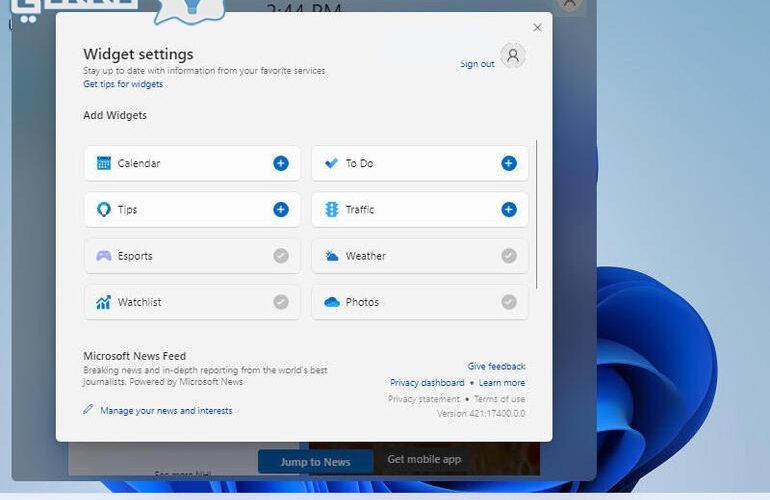Click the Jump to News button
This screenshot has width=770, height=500.
315,462
